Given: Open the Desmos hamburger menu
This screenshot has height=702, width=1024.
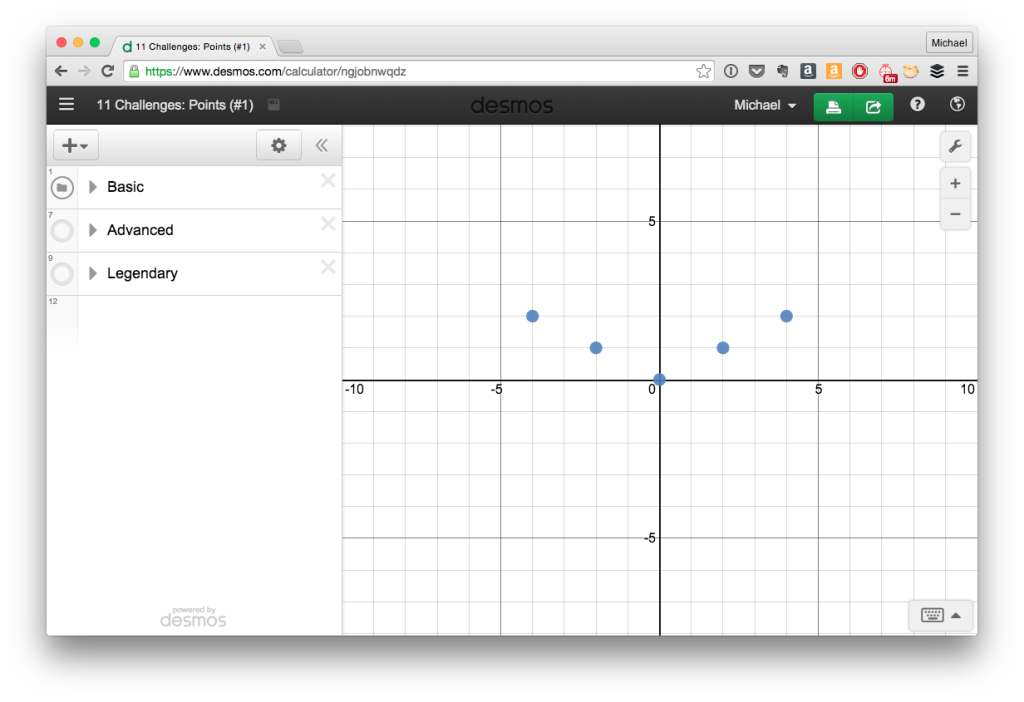Looking at the screenshot, I should (66, 105).
